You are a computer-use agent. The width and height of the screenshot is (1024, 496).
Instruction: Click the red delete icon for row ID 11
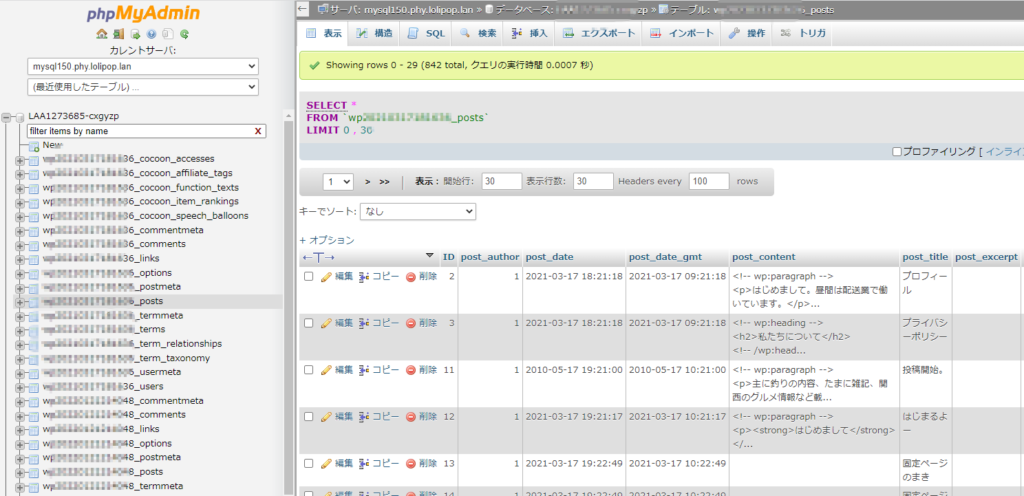pyautogui.click(x=411, y=369)
